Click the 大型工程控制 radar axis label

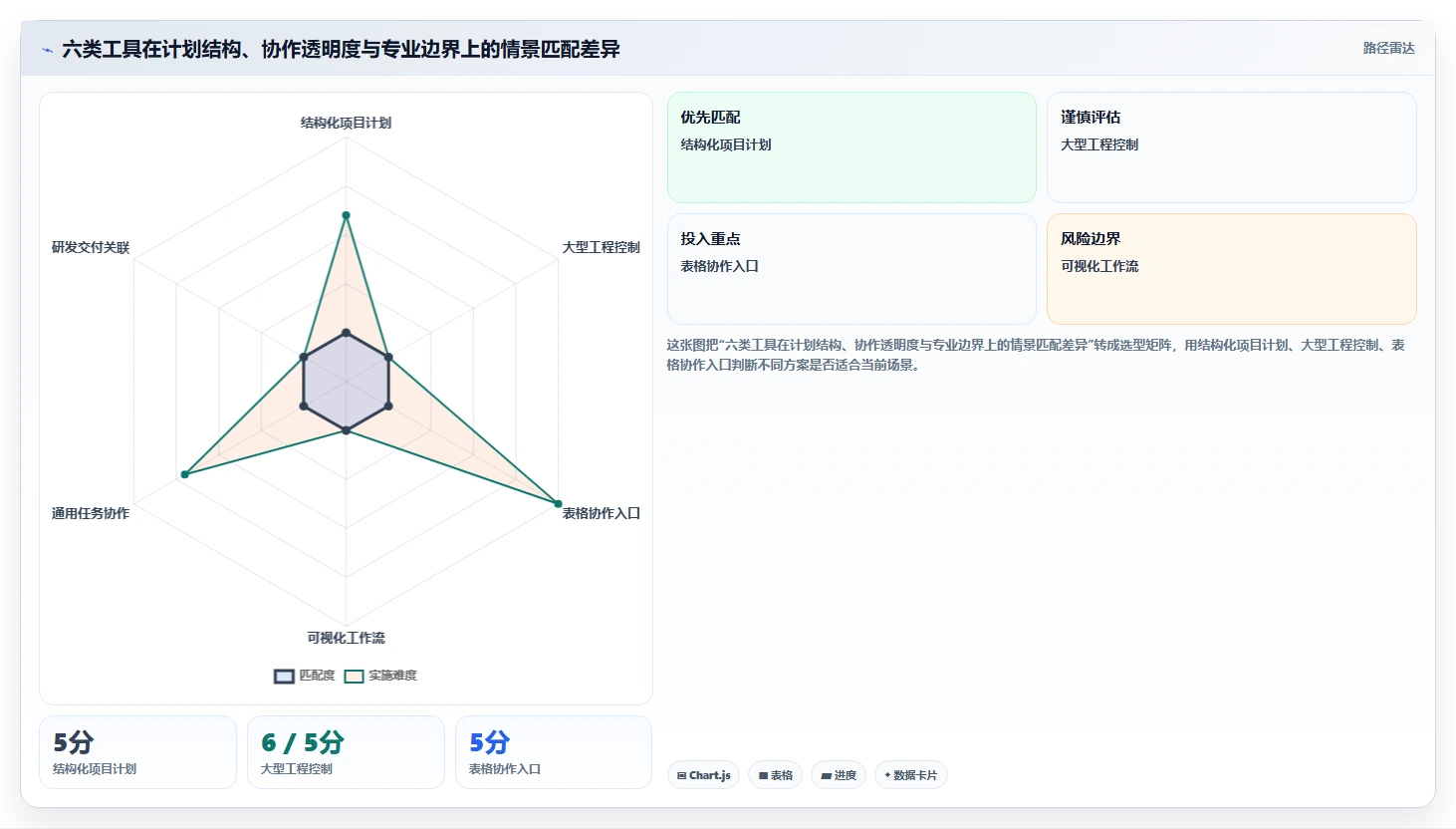point(601,247)
